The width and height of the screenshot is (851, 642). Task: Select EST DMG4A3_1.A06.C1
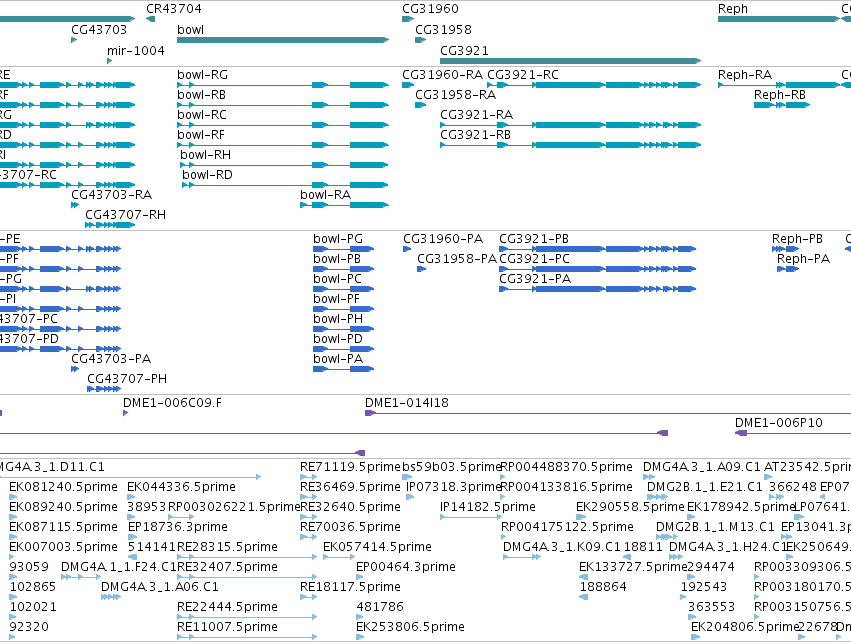pos(111,597)
